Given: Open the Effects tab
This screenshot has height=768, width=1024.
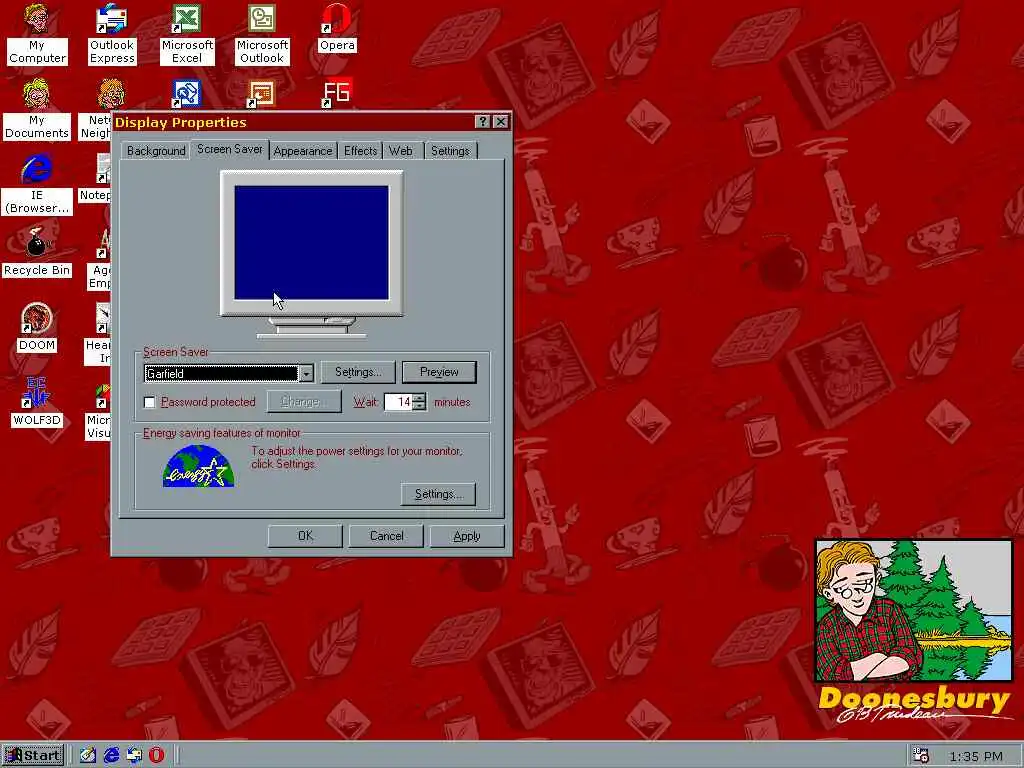Looking at the screenshot, I should click(x=360, y=151).
